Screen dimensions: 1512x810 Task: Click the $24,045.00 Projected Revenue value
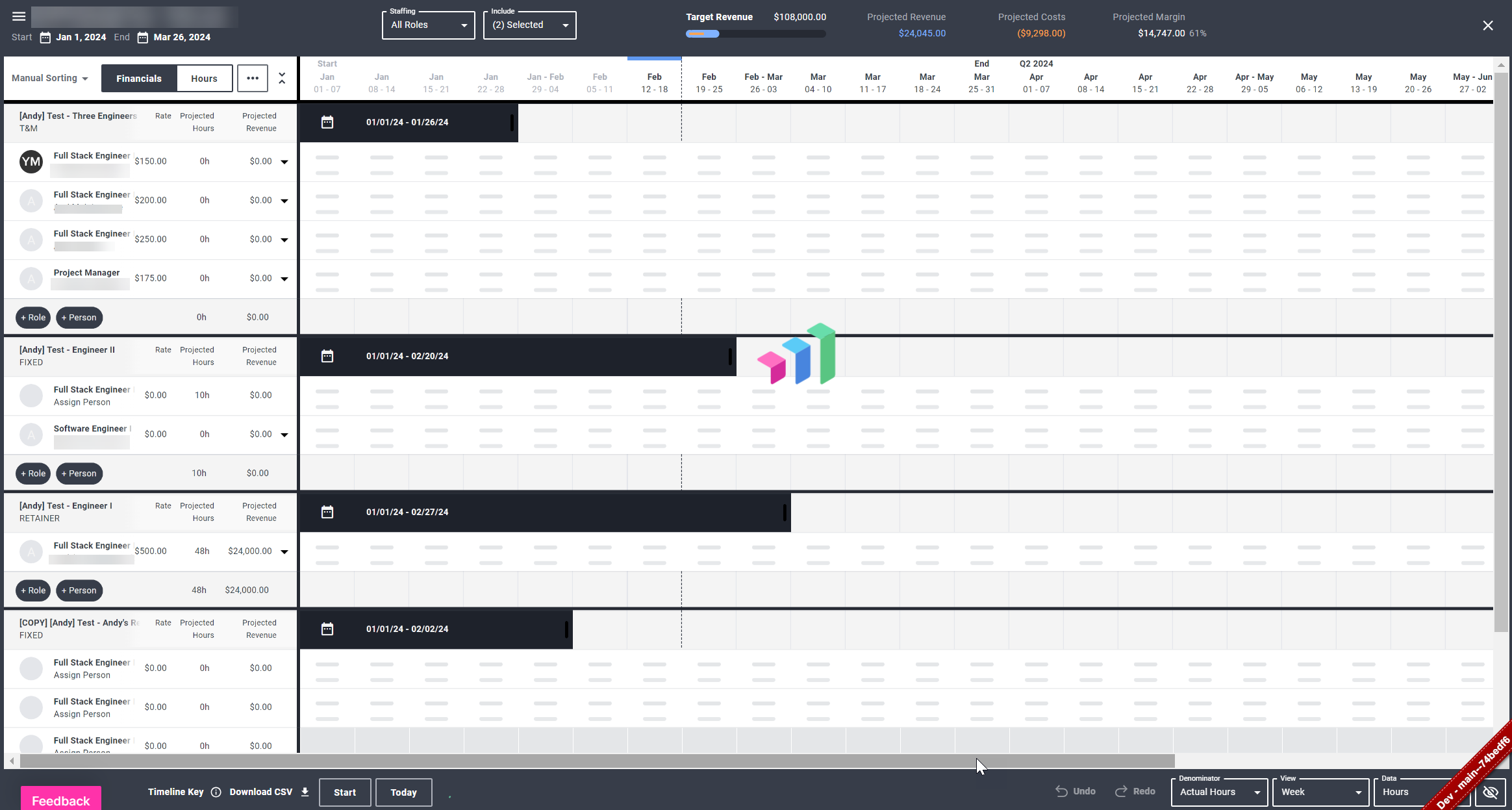tap(922, 33)
